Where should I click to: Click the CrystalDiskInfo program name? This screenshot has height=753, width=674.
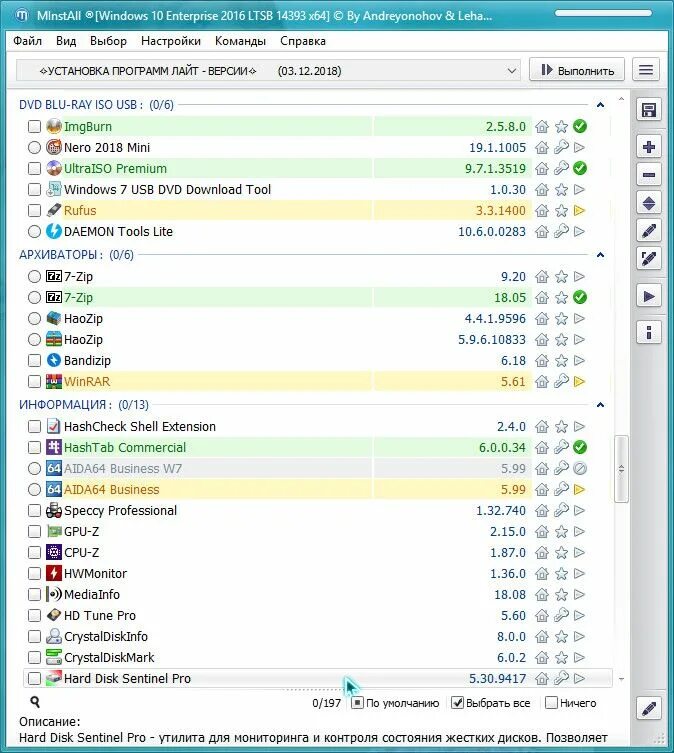[106, 636]
